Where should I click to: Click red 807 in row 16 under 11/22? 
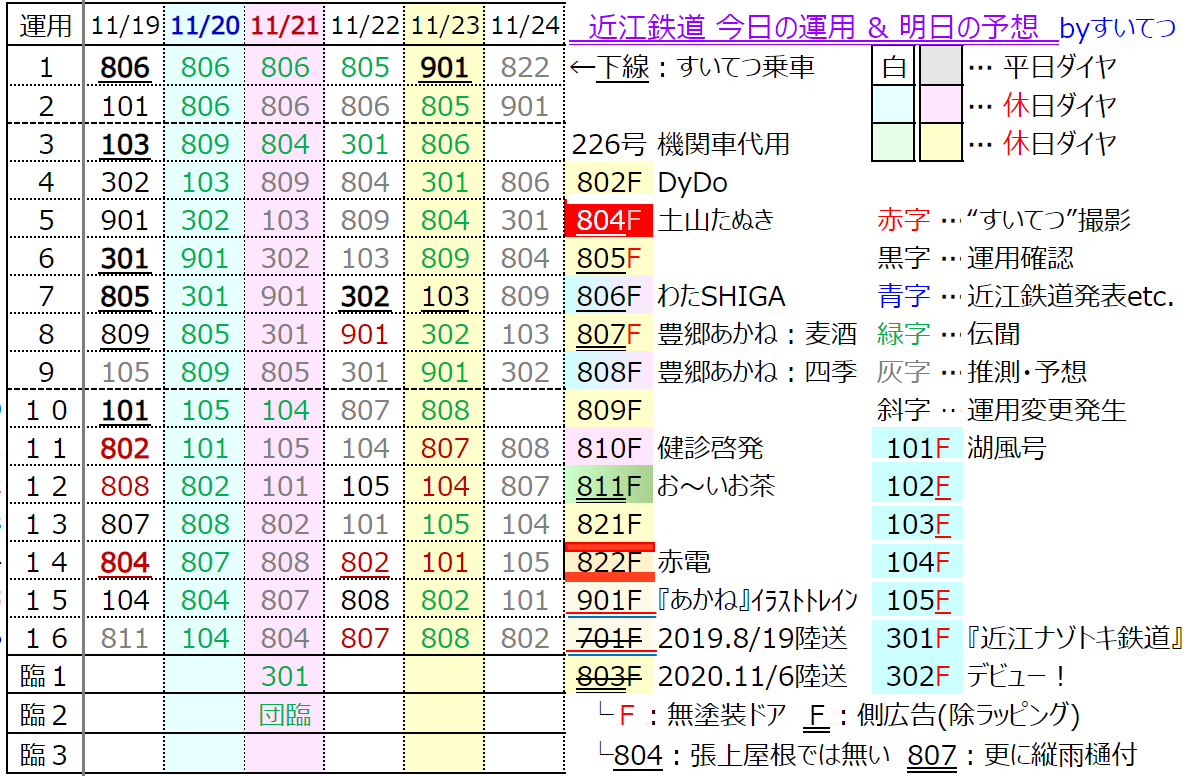(365, 638)
